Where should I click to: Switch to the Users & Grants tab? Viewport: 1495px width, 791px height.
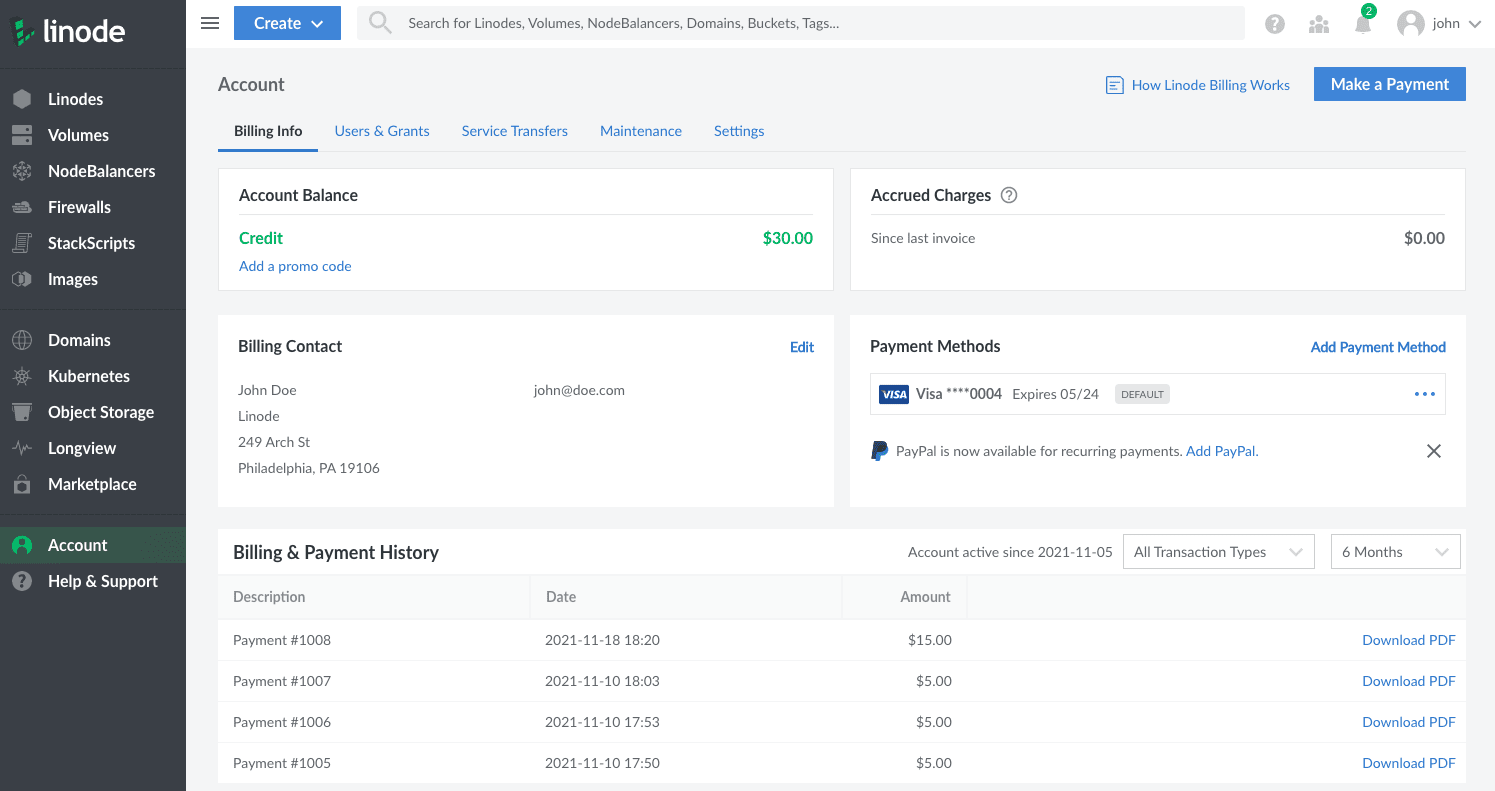(382, 131)
